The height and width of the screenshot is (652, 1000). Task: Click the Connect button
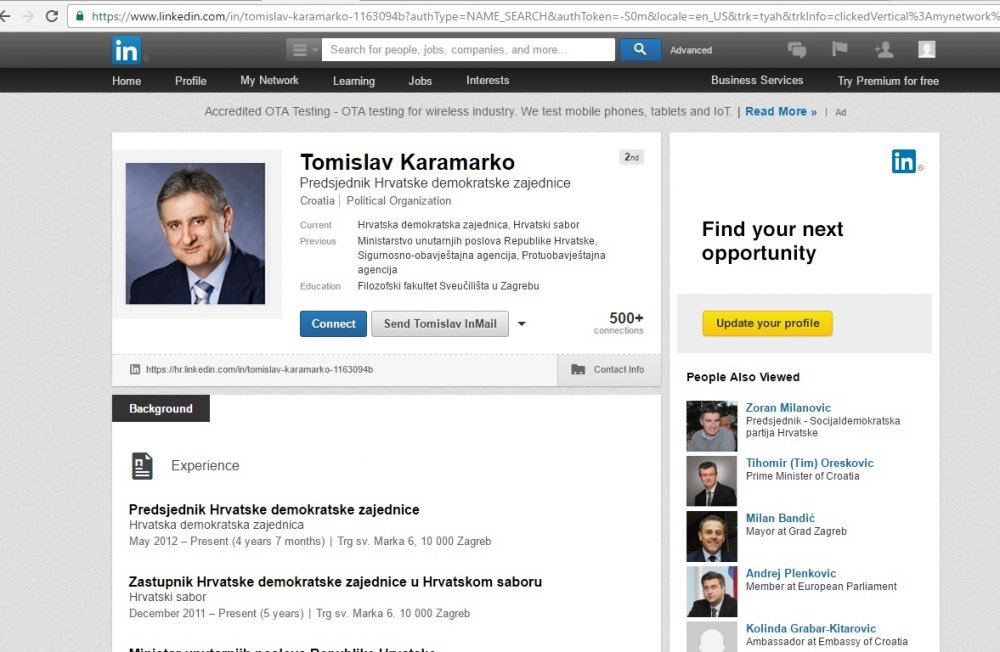point(334,323)
